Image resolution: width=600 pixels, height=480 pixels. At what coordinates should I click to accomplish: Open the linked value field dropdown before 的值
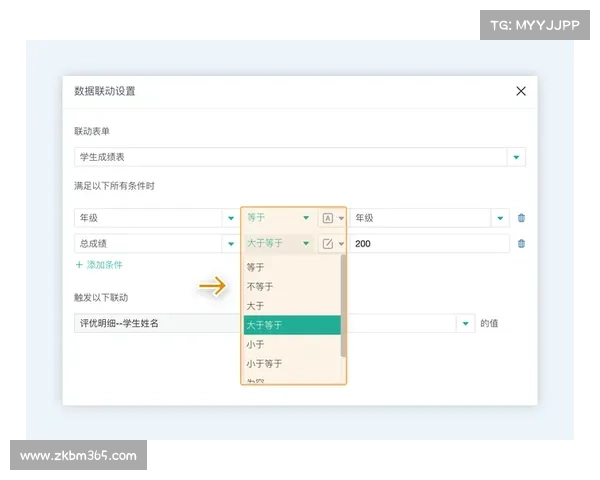[465, 323]
